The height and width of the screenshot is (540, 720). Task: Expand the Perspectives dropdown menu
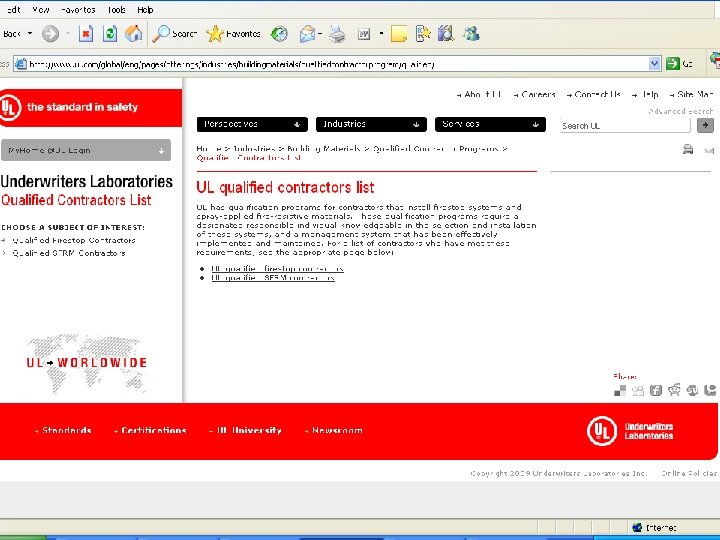(252, 124)
